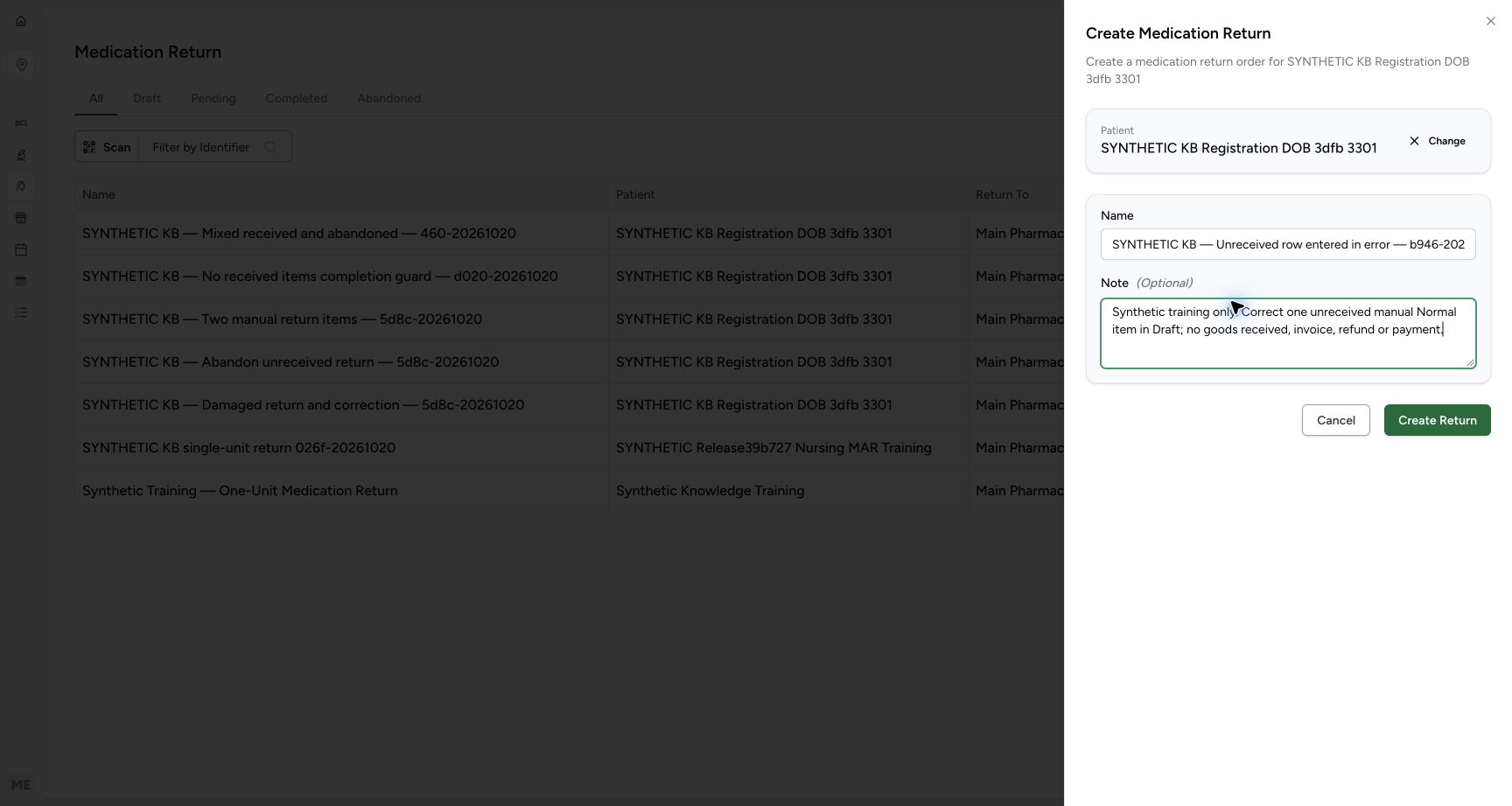
Task: Open the beds icon in sidebar
Action: tap(21, 123)
